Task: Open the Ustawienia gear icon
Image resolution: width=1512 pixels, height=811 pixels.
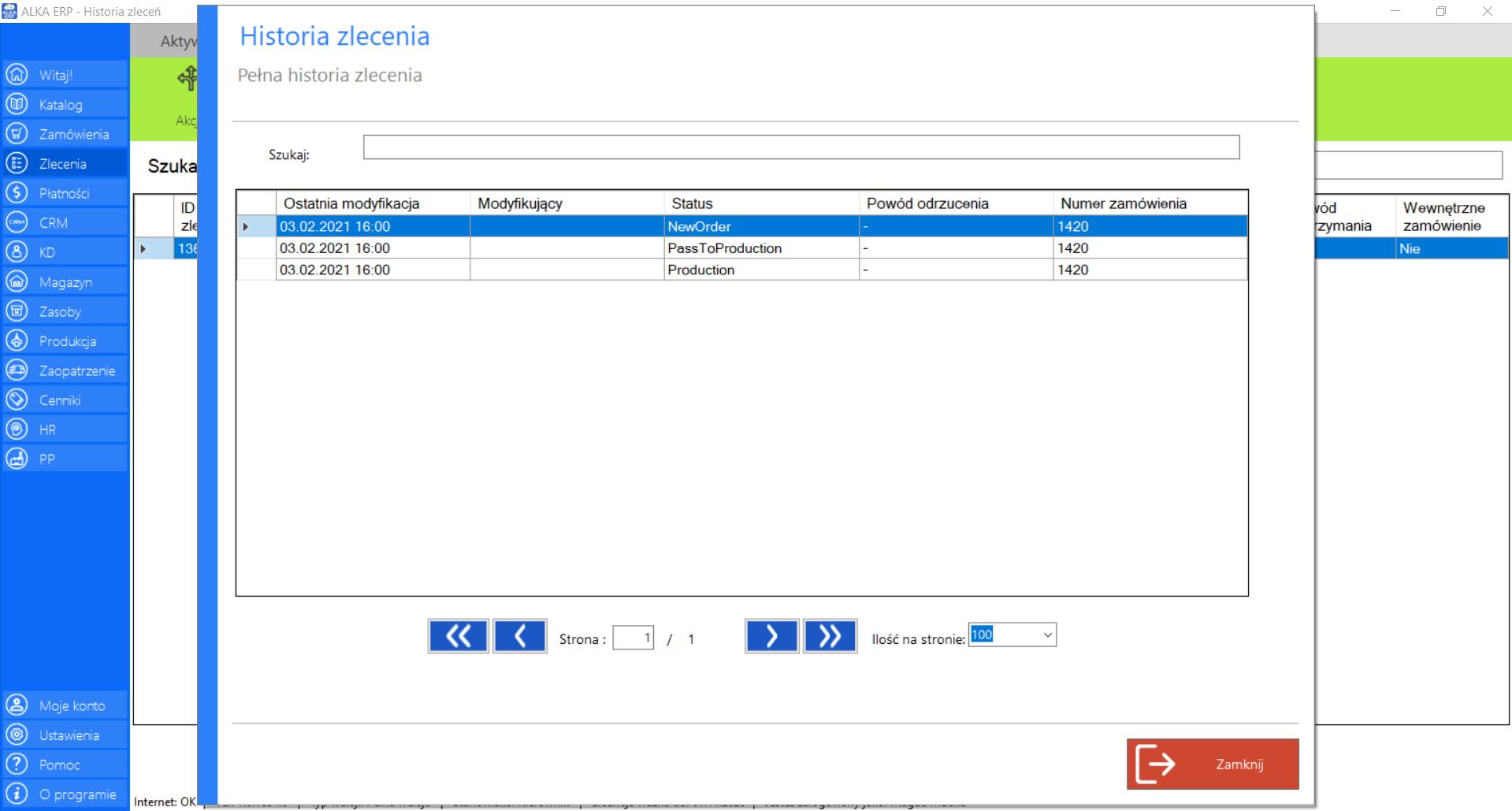Action: [x=17, y=735]
